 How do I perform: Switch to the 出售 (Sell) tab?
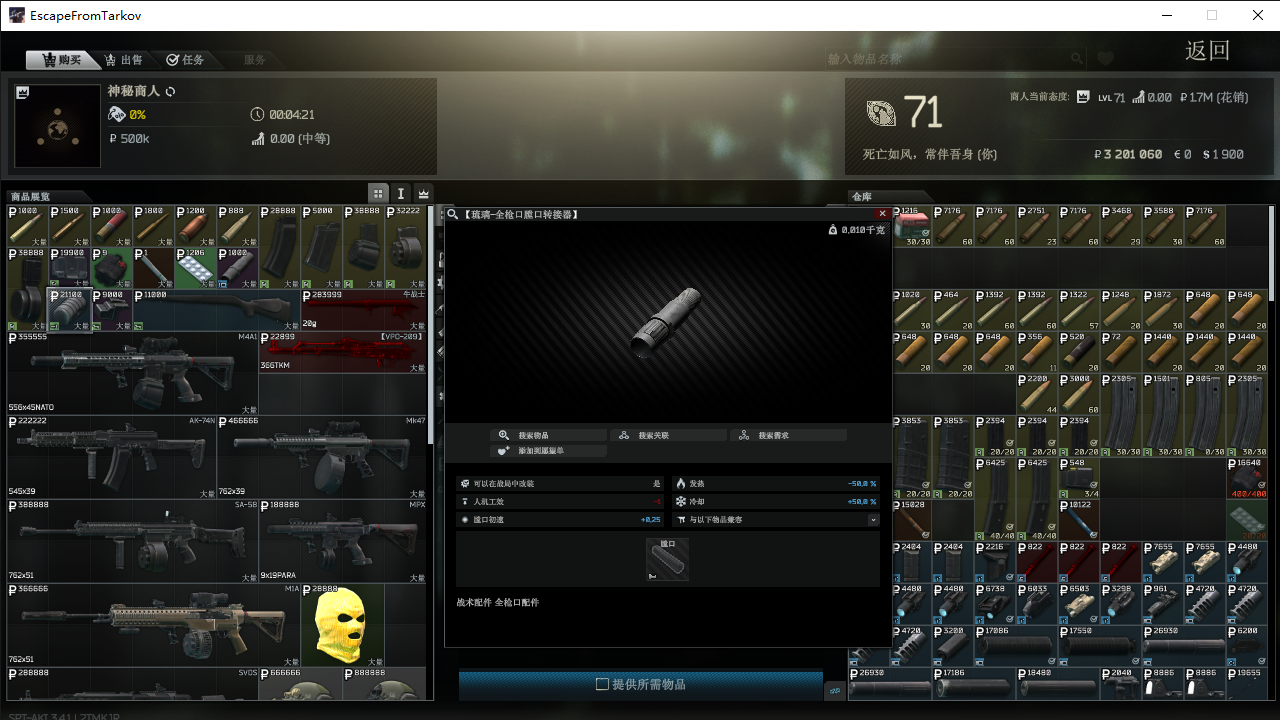point(124,60)
